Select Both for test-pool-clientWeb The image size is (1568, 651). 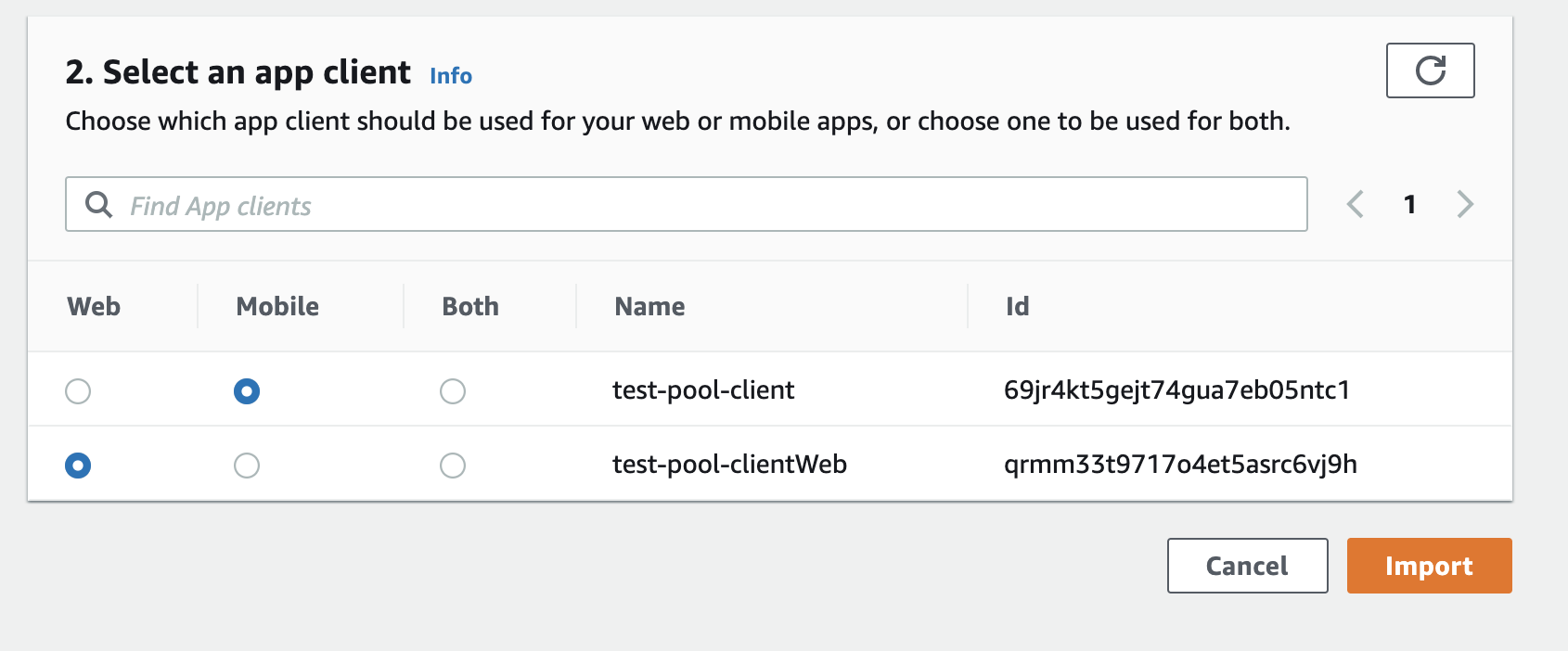(453, 466)
